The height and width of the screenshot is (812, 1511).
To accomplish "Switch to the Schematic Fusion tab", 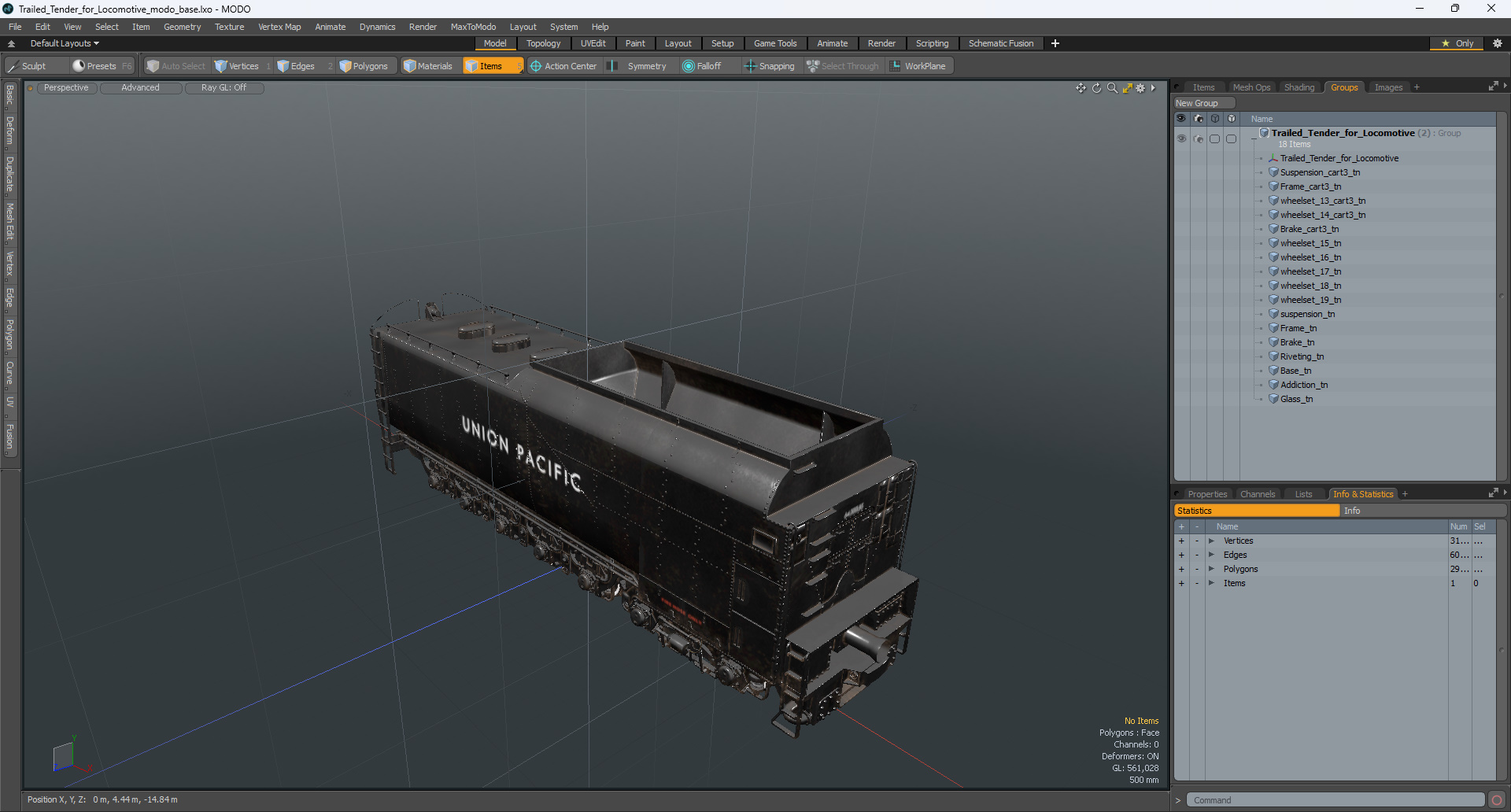I will 1001,43.
